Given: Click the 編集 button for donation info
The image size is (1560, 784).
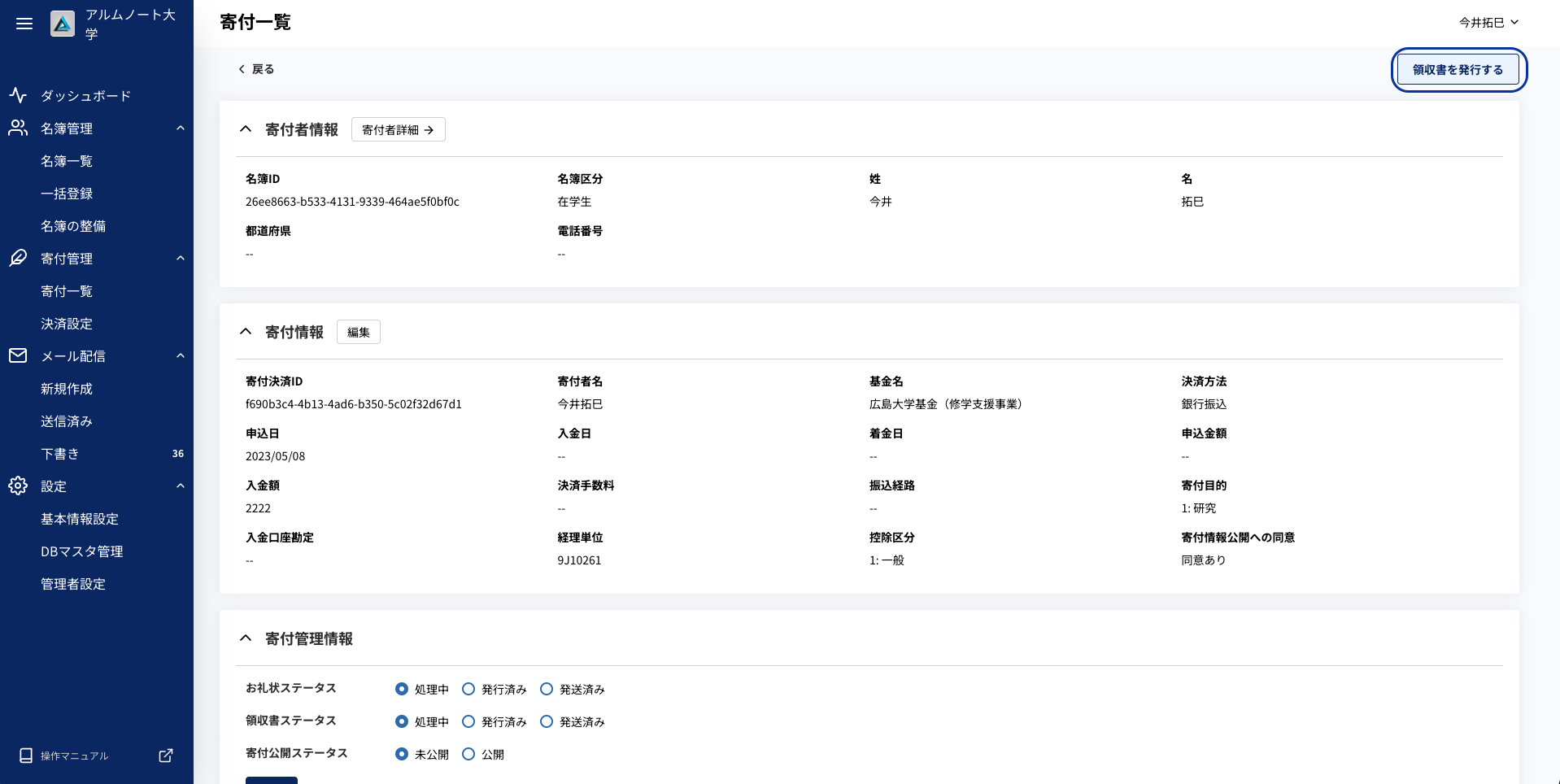Looking at the screenshot, I should tap(358, 332).
